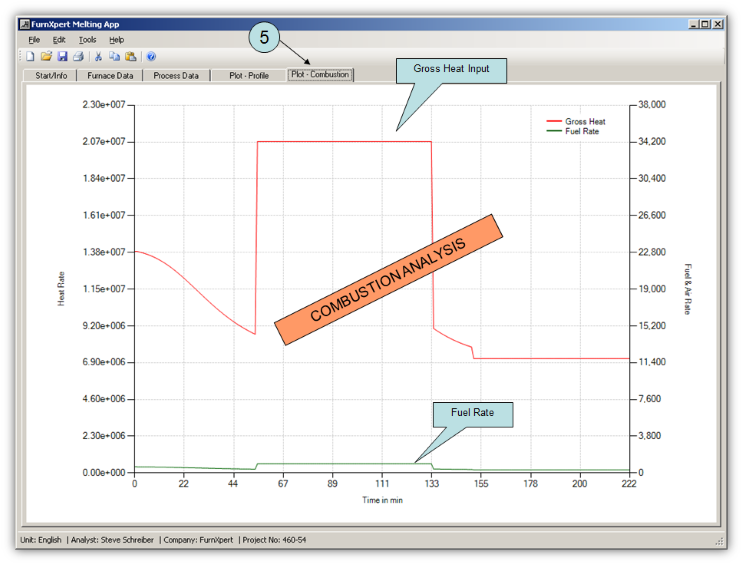Viewport: 743px width, 565px height.
Task: Switch to the Start/Info tab
Action: tap(51, 75)
